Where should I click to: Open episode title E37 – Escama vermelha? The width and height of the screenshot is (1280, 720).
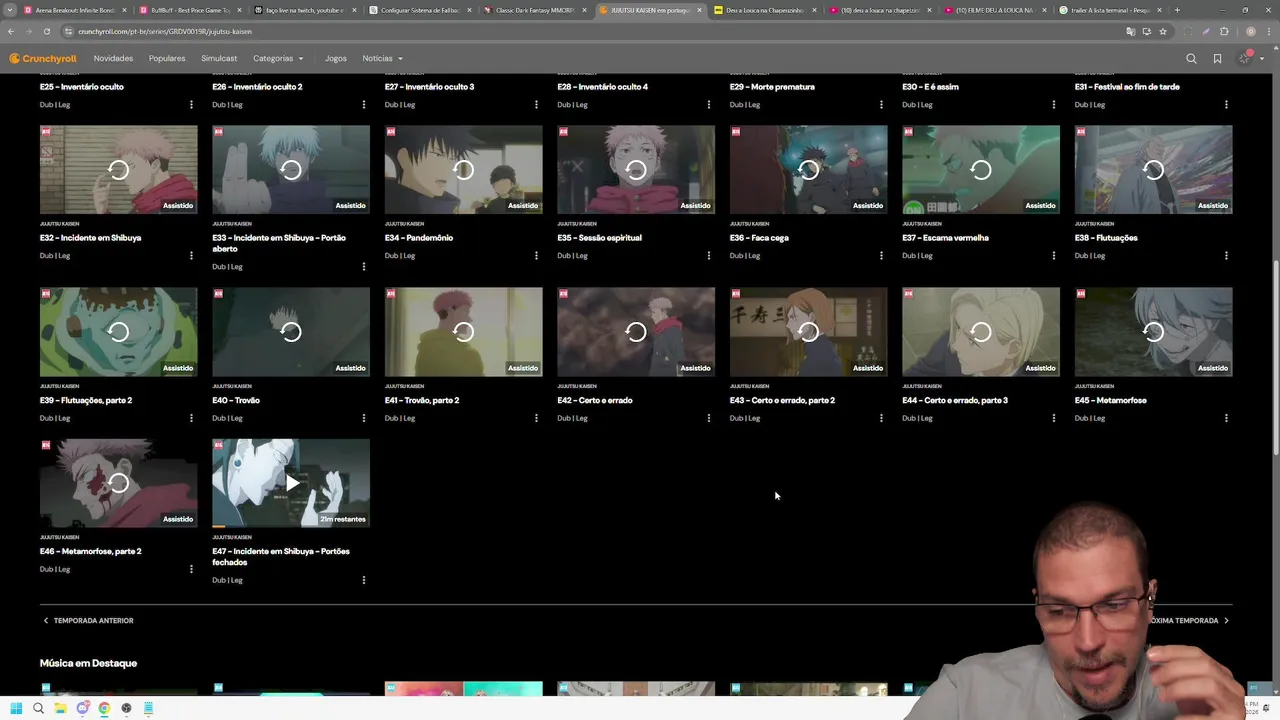[945, 238]
